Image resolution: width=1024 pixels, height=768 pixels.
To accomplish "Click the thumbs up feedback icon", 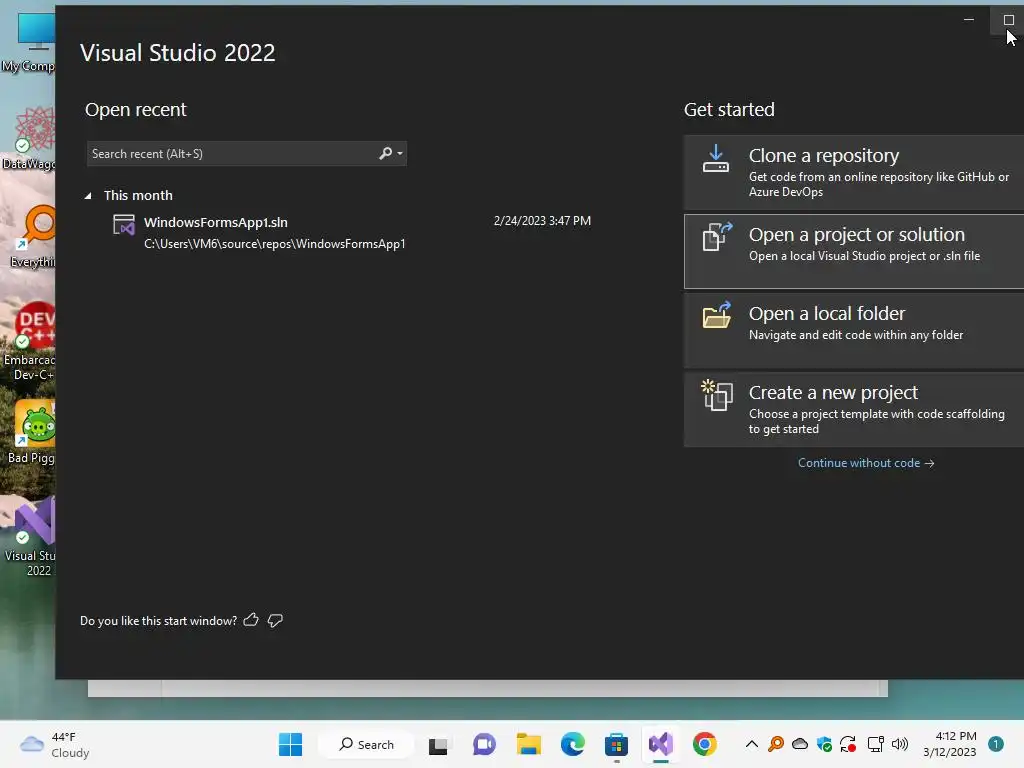I will [x=251, y=620].
